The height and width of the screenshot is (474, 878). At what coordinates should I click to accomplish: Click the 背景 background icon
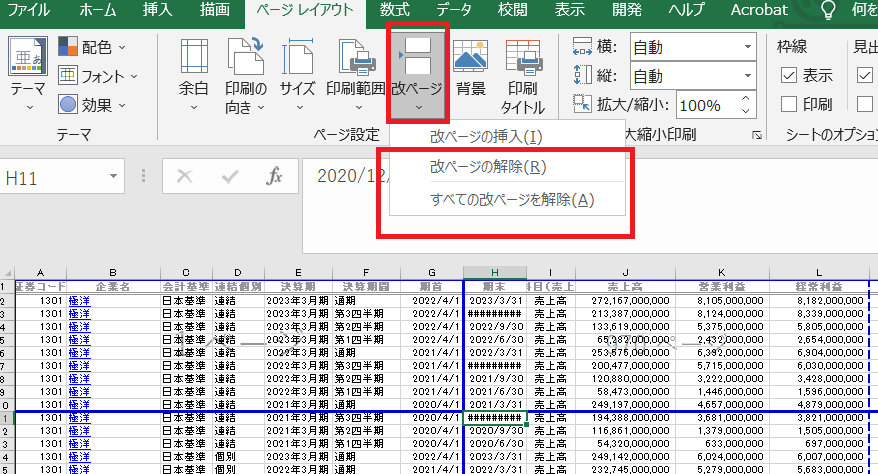pyautogui.click(x=470, y=57)
